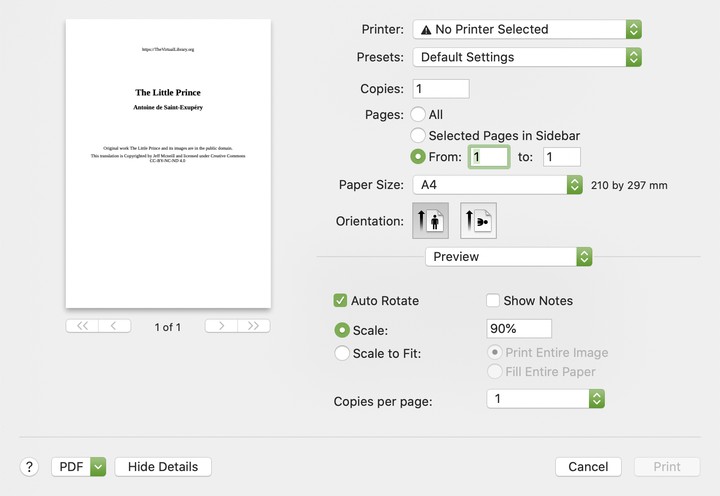720x496 pixels.
Task: Go to previous page with left arrow
Action: 114,326
